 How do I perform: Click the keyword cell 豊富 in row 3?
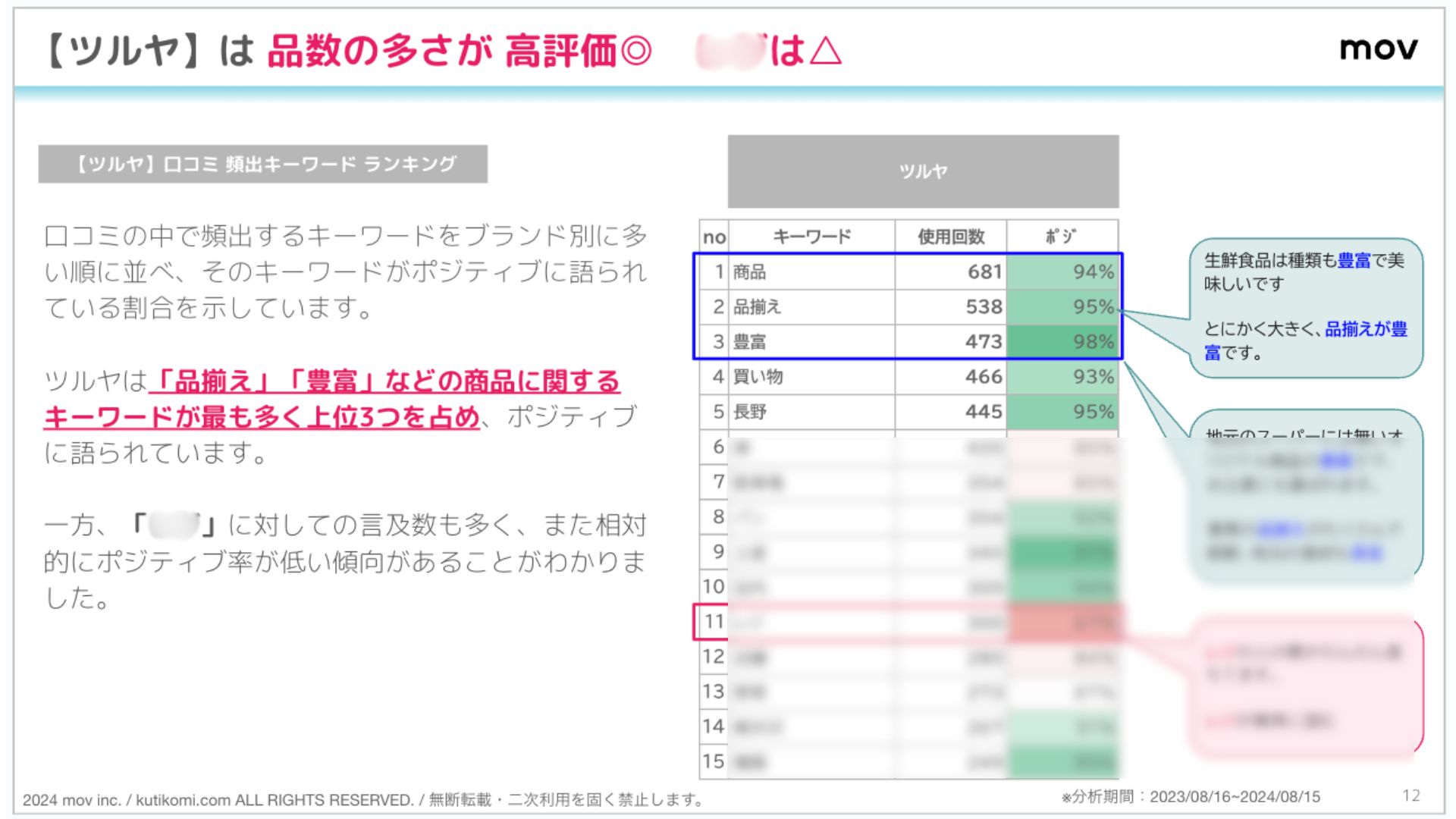811,341
